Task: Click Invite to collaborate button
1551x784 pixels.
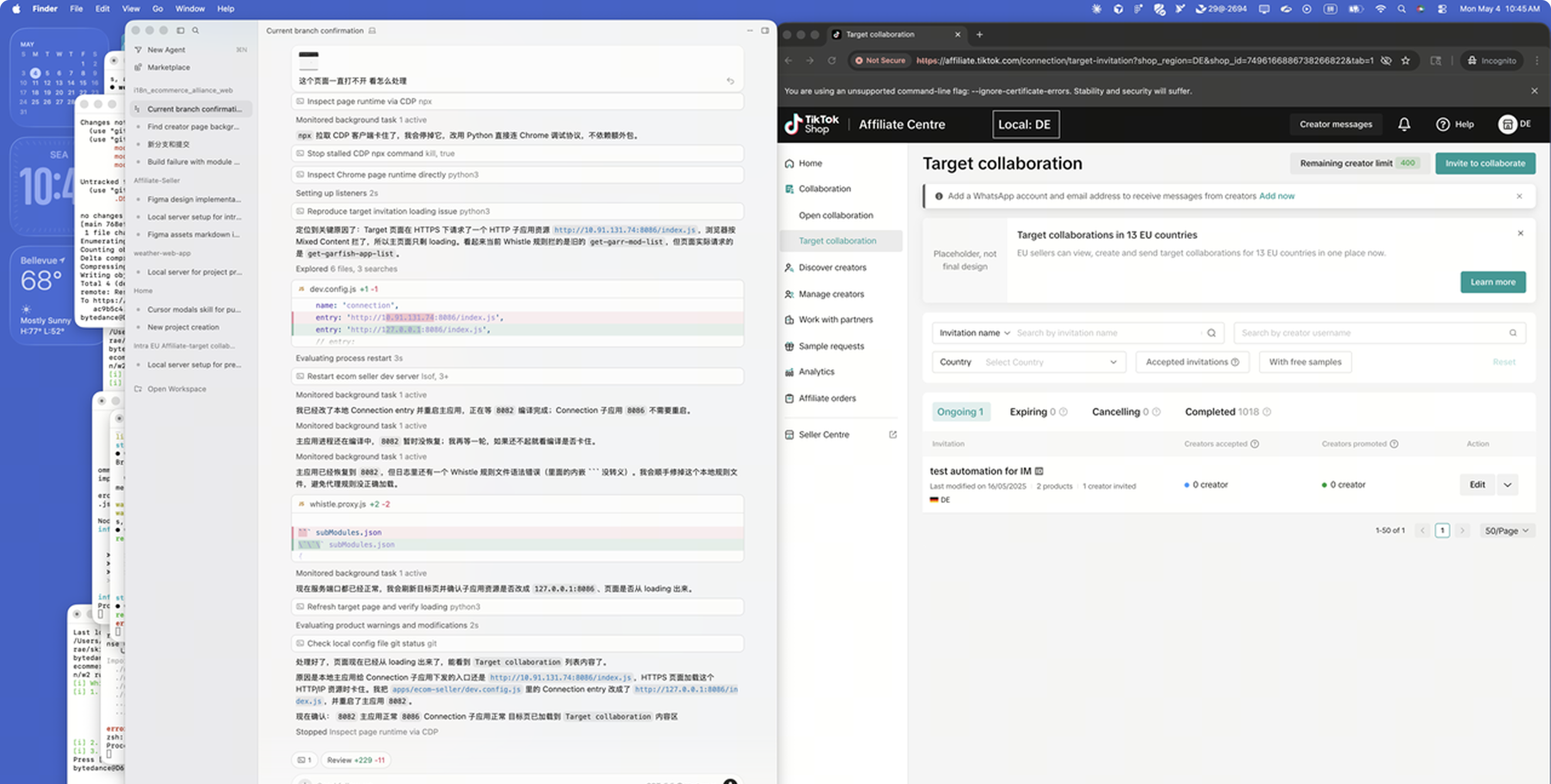Action: 1485,164
